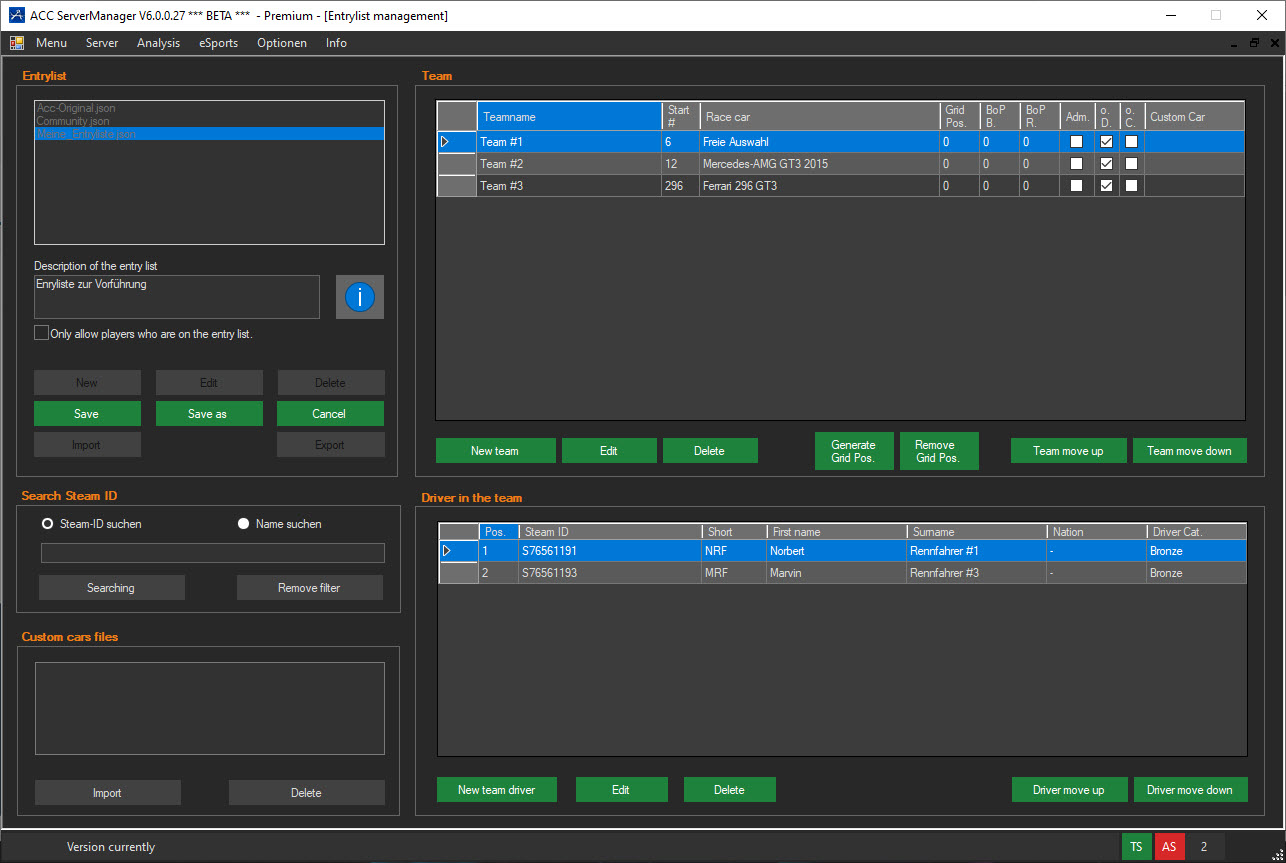Image resolution: width=1286 pixels, height=863 pixels.
Task: Click the app icon left of Menu
Action: (17, 43)
